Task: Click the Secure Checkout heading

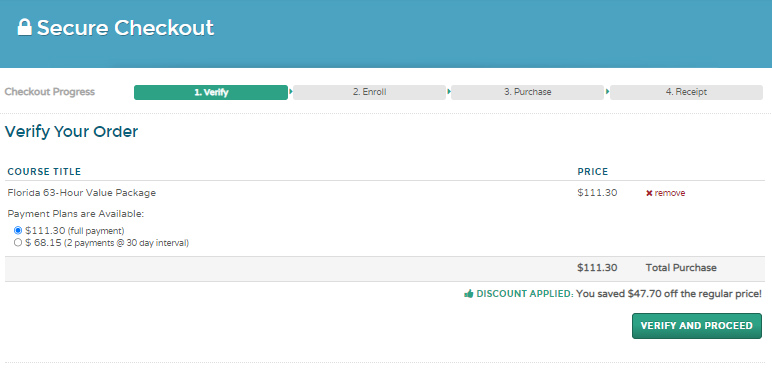Action: tap(126, 28)
